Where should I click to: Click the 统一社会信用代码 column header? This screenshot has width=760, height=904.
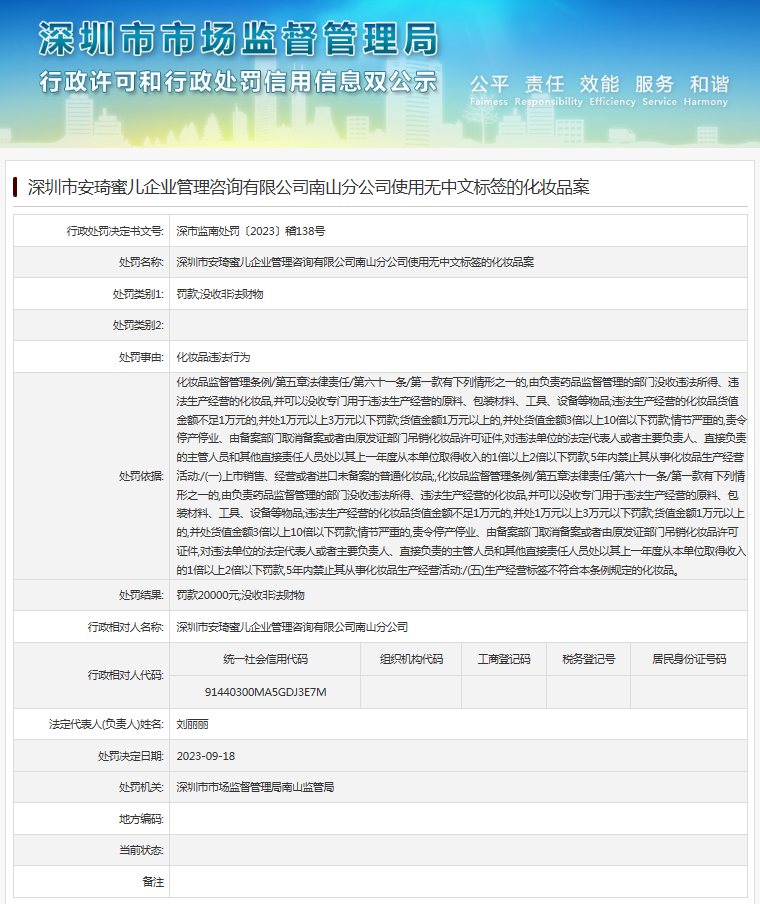point(265,659)
